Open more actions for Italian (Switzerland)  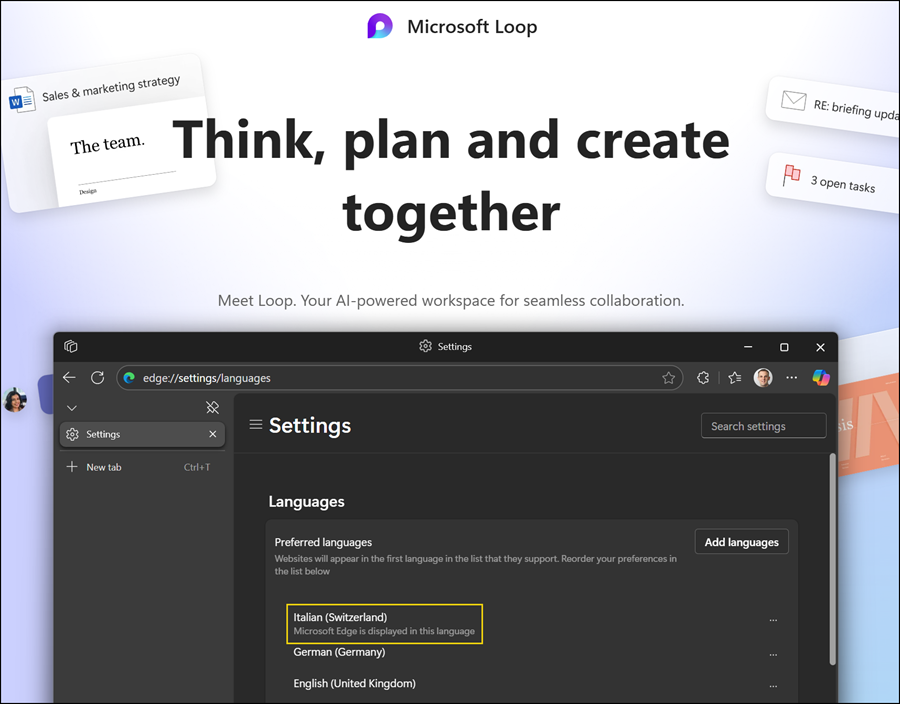(x=773, y=621)
